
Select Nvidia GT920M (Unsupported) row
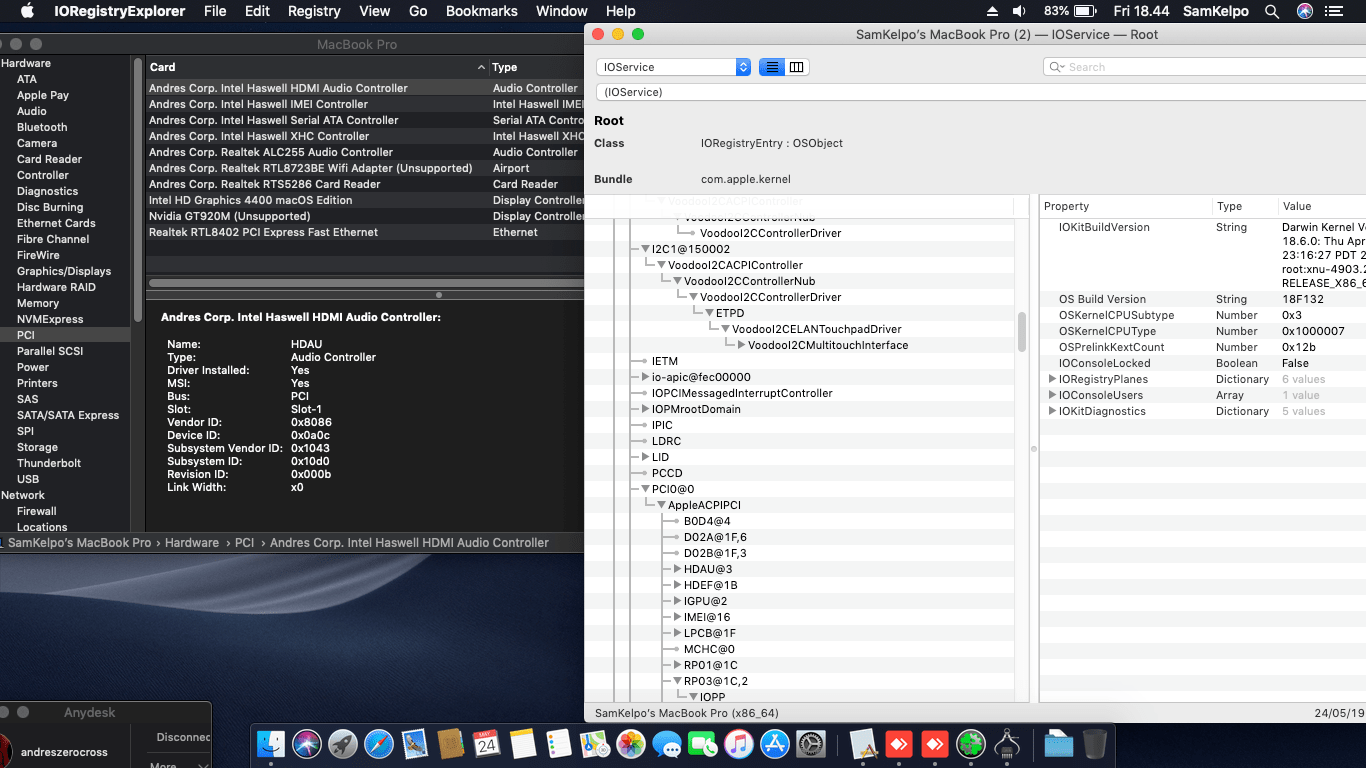(365, 216)
